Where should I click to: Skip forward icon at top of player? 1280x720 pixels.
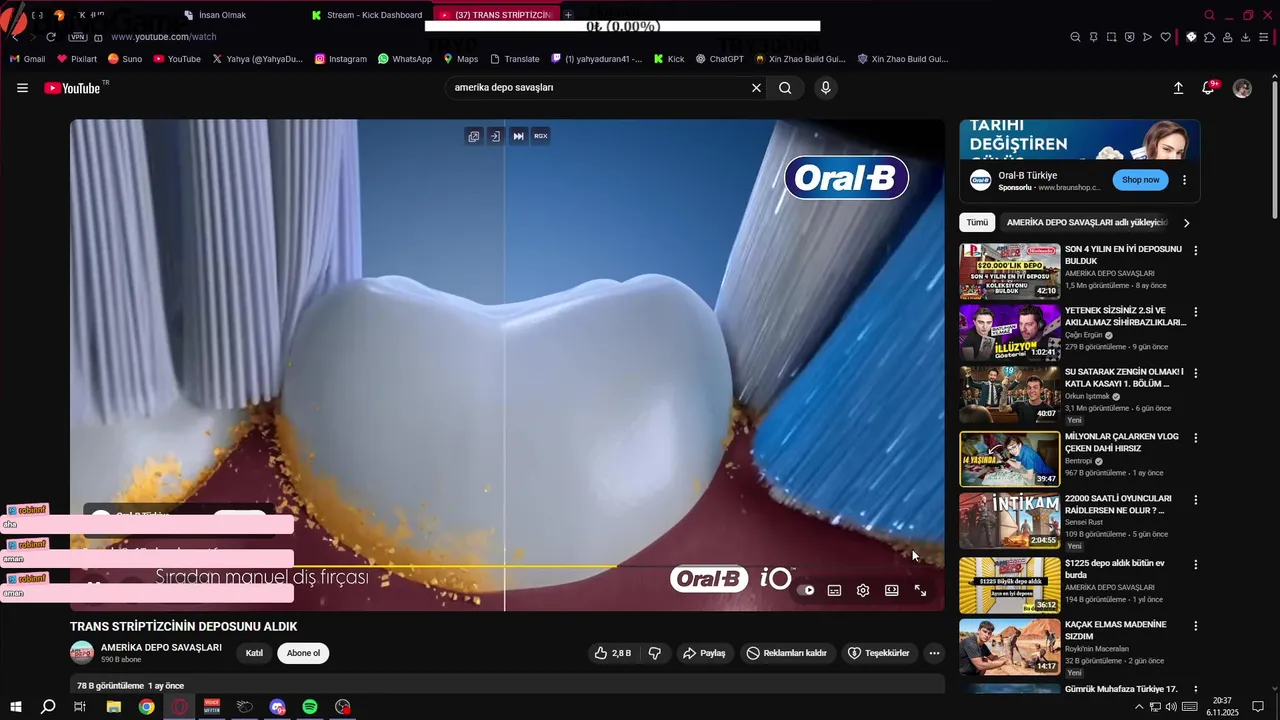(x=518, y=136)
